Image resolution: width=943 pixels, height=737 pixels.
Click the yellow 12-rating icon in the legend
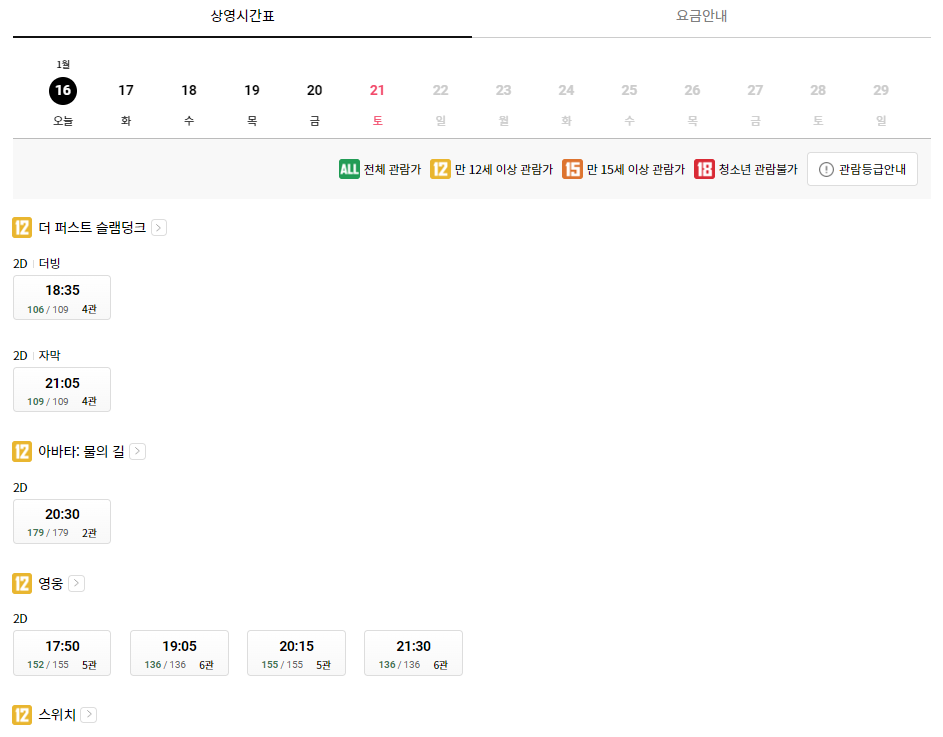pos(440,169)
